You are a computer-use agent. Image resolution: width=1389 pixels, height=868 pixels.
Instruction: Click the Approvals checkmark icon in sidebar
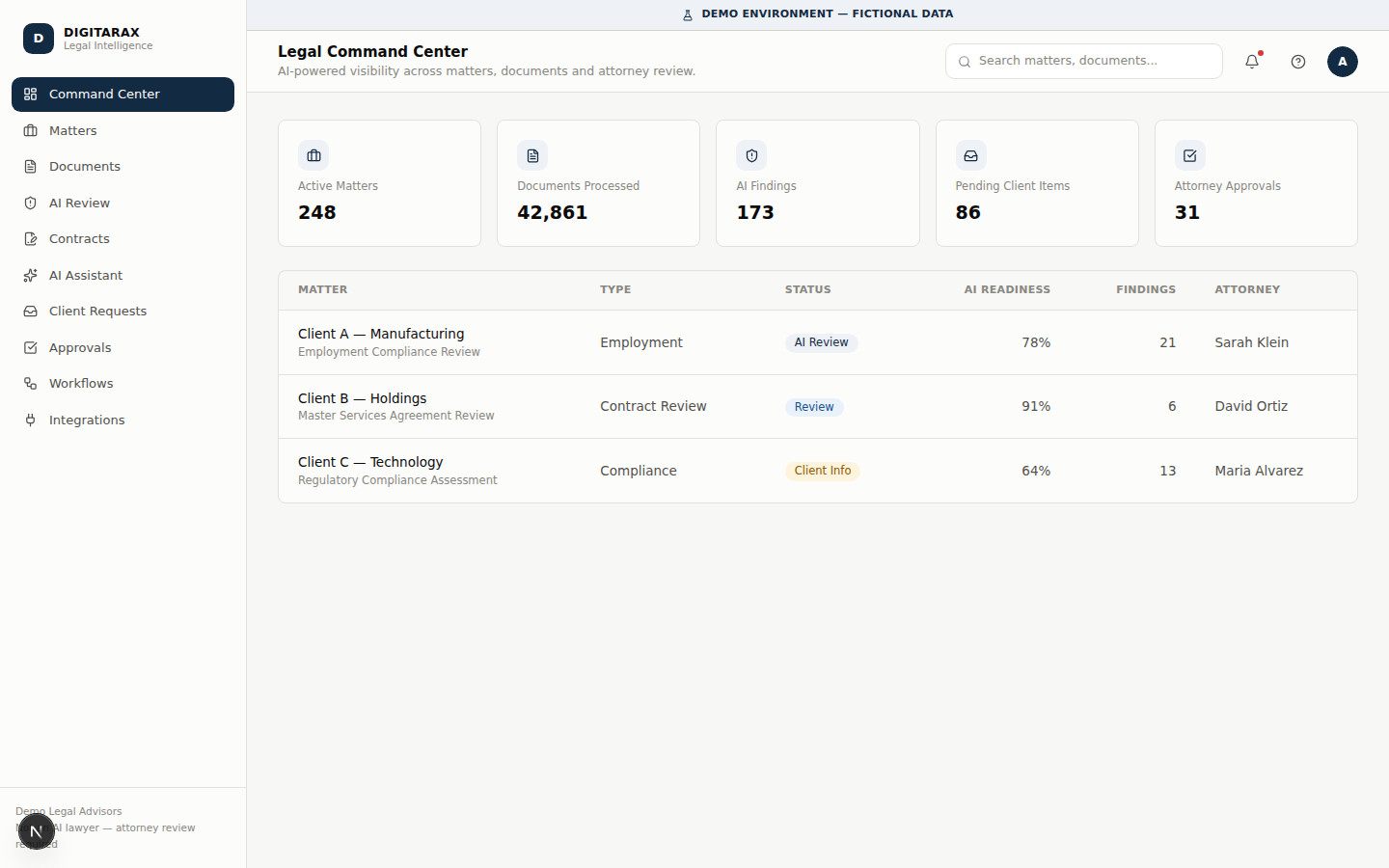31,347
